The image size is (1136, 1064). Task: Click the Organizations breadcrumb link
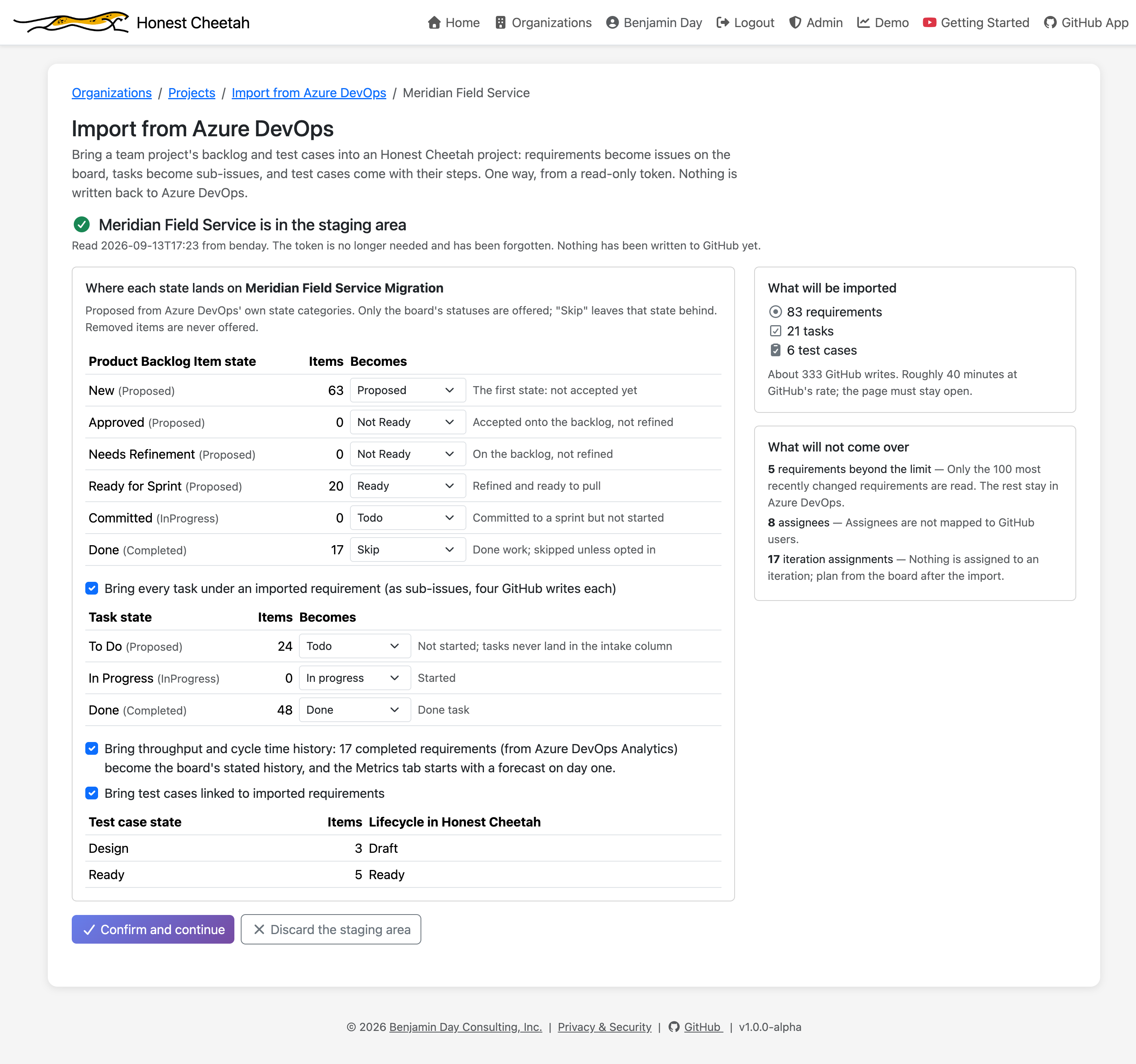[112, 92]
